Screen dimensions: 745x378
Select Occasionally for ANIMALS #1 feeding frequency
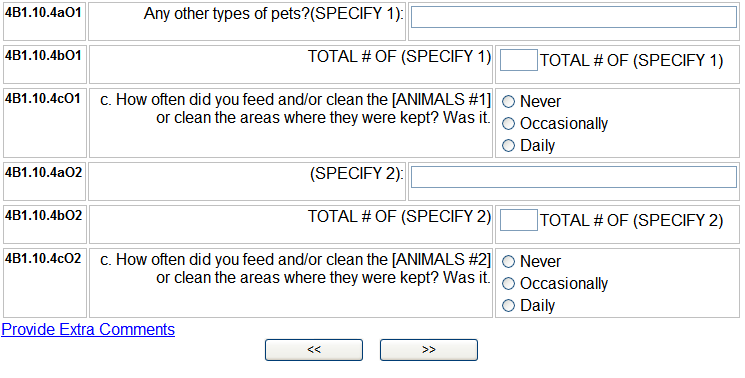coord(508,123)
